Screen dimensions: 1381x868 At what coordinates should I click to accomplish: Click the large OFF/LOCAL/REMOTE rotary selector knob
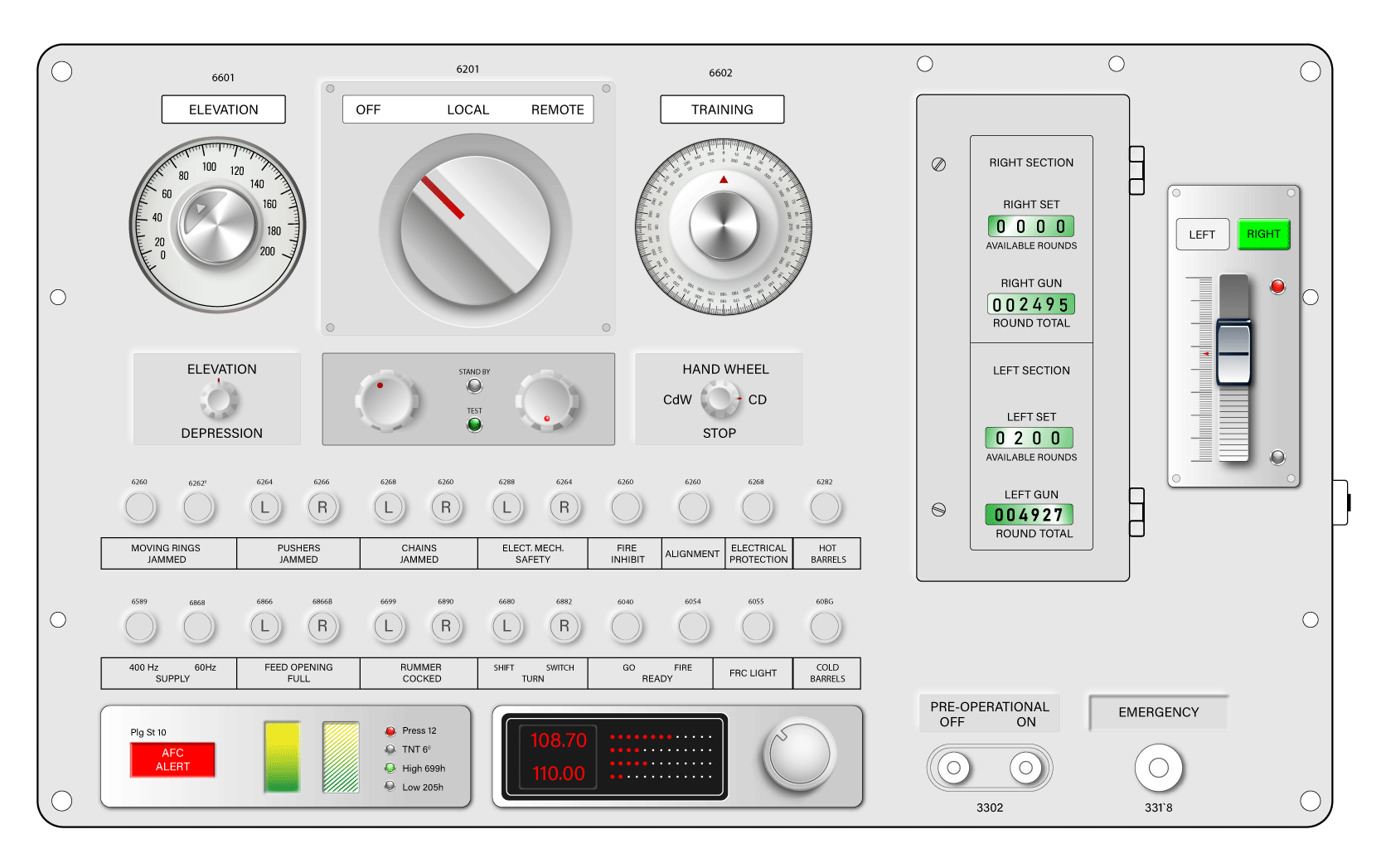tap(475, 230)
